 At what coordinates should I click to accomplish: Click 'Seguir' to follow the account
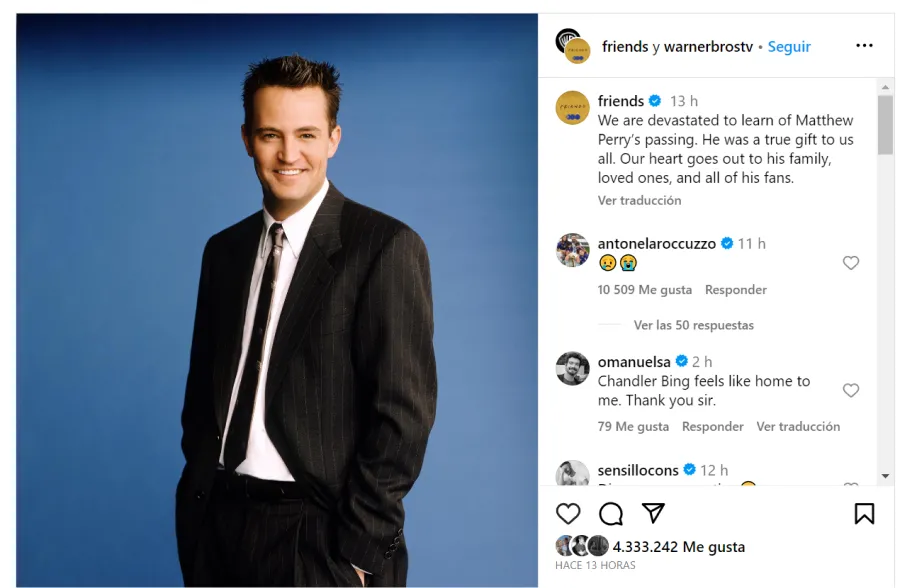(789, 46)
